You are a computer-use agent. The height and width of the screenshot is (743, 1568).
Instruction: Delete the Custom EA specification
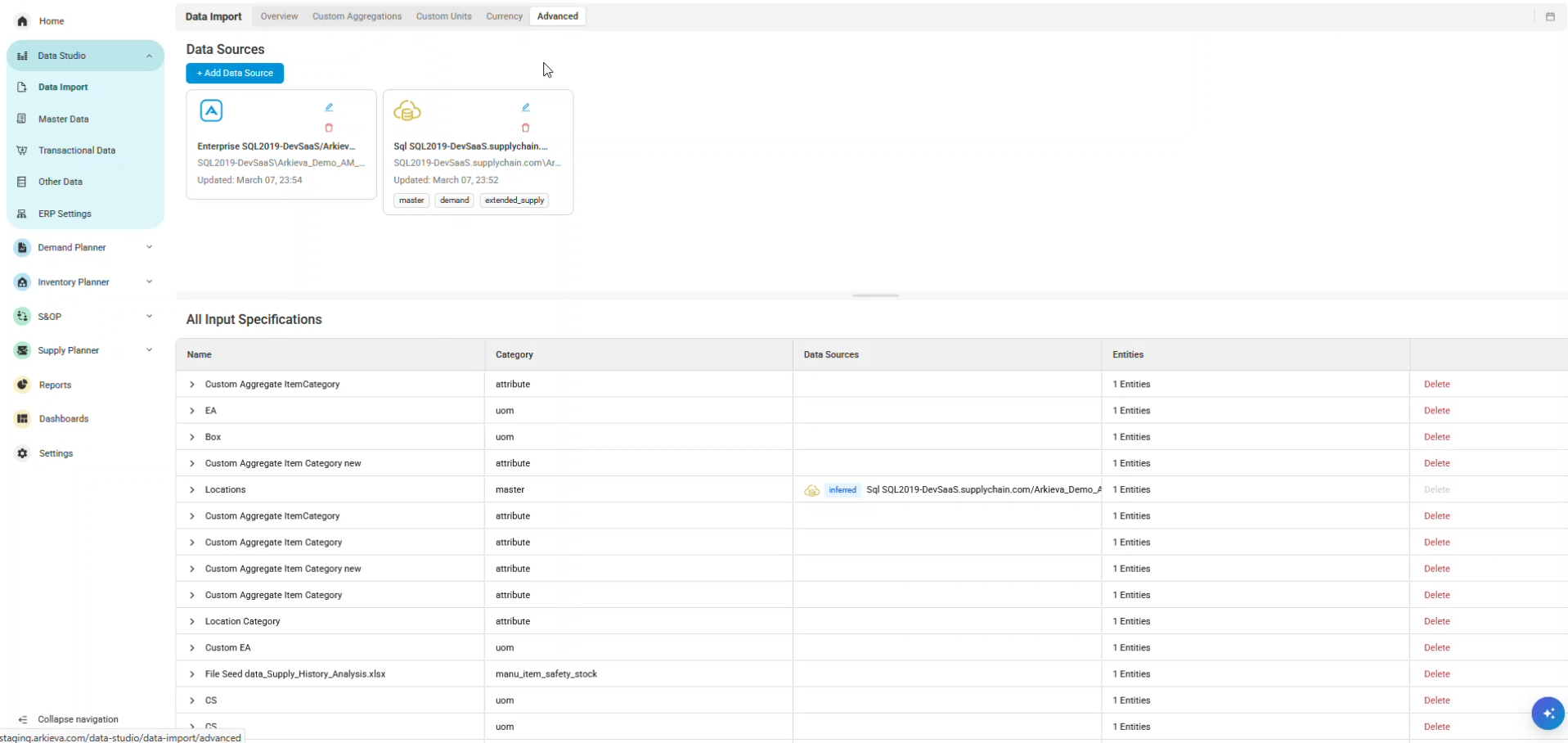point(1436,647)
